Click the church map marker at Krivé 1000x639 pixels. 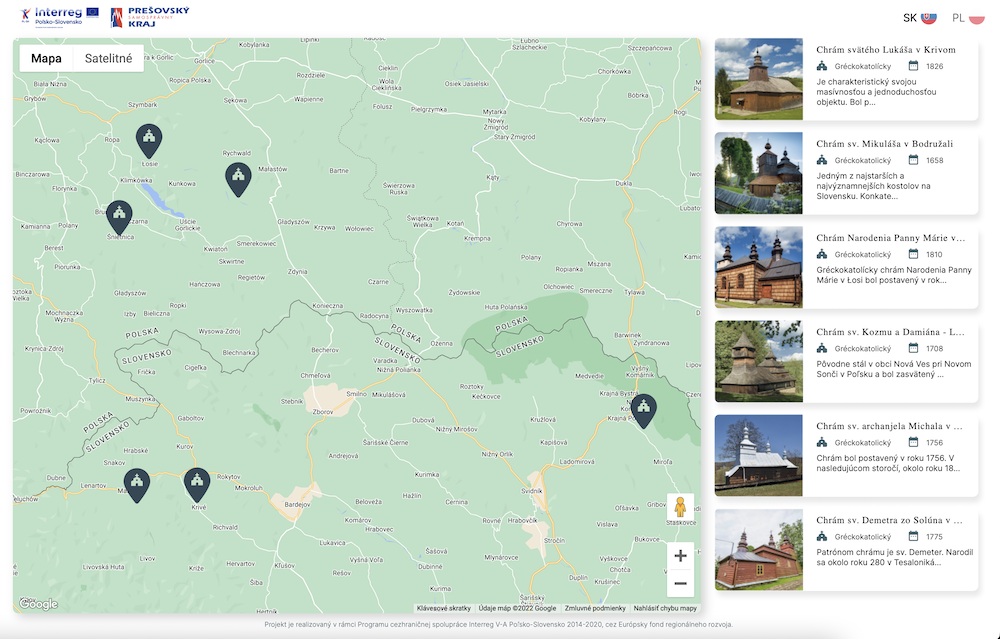[x=197, y=485]
